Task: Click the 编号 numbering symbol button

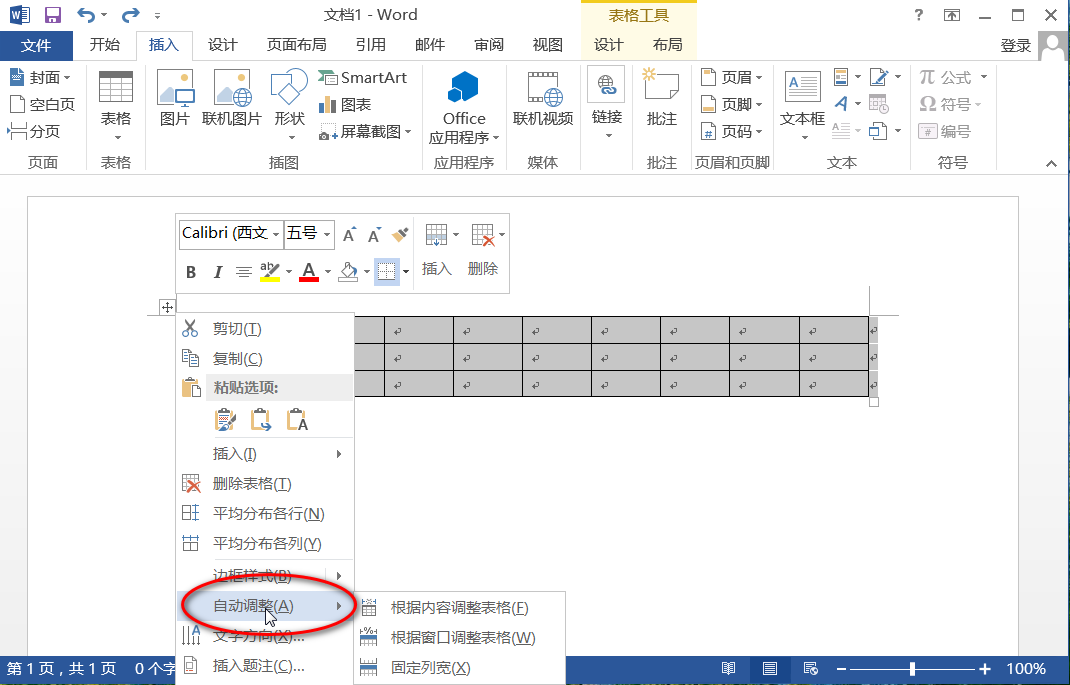Action: [944, 131]
